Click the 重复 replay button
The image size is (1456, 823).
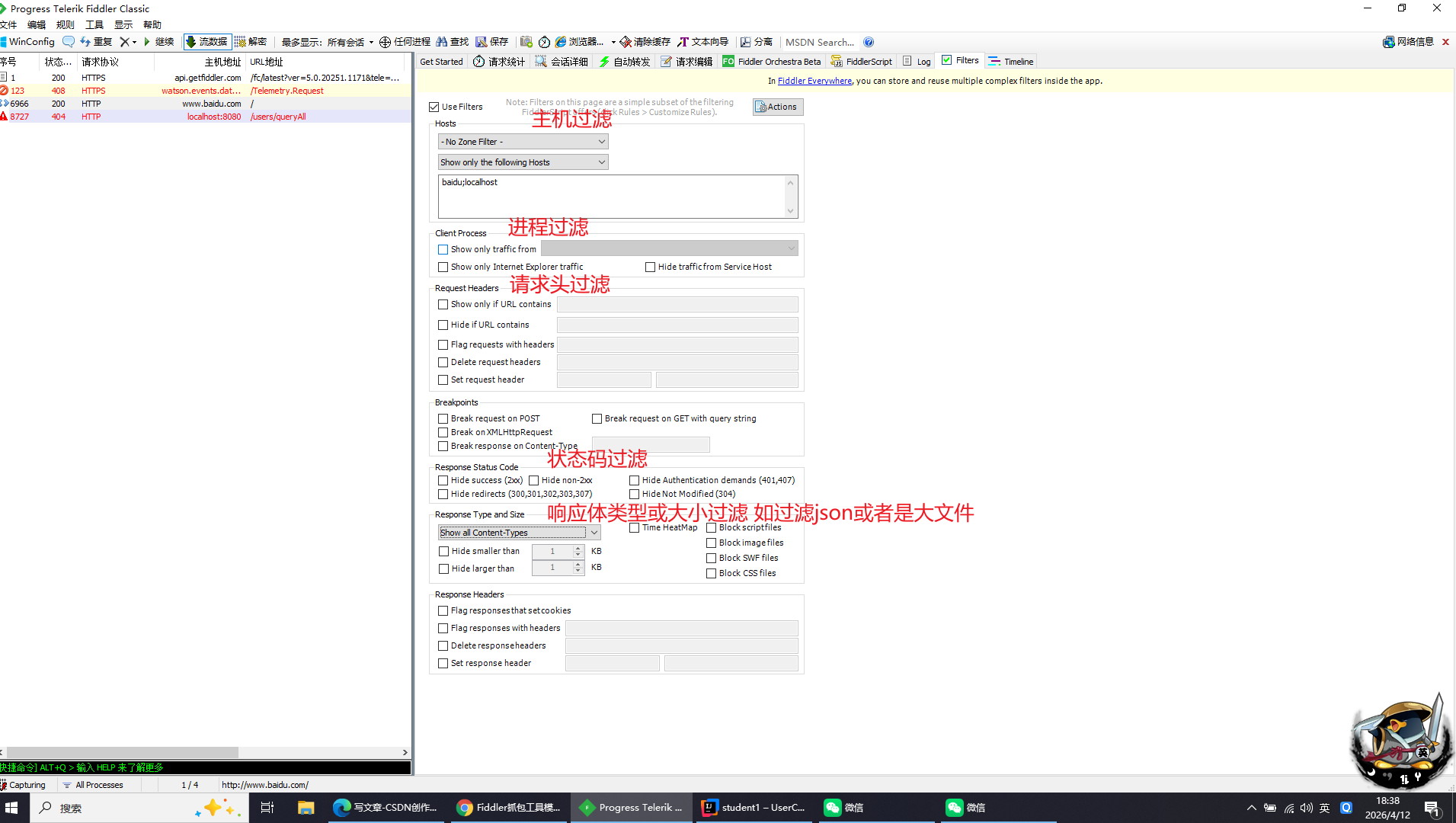[x=96, y=42]
